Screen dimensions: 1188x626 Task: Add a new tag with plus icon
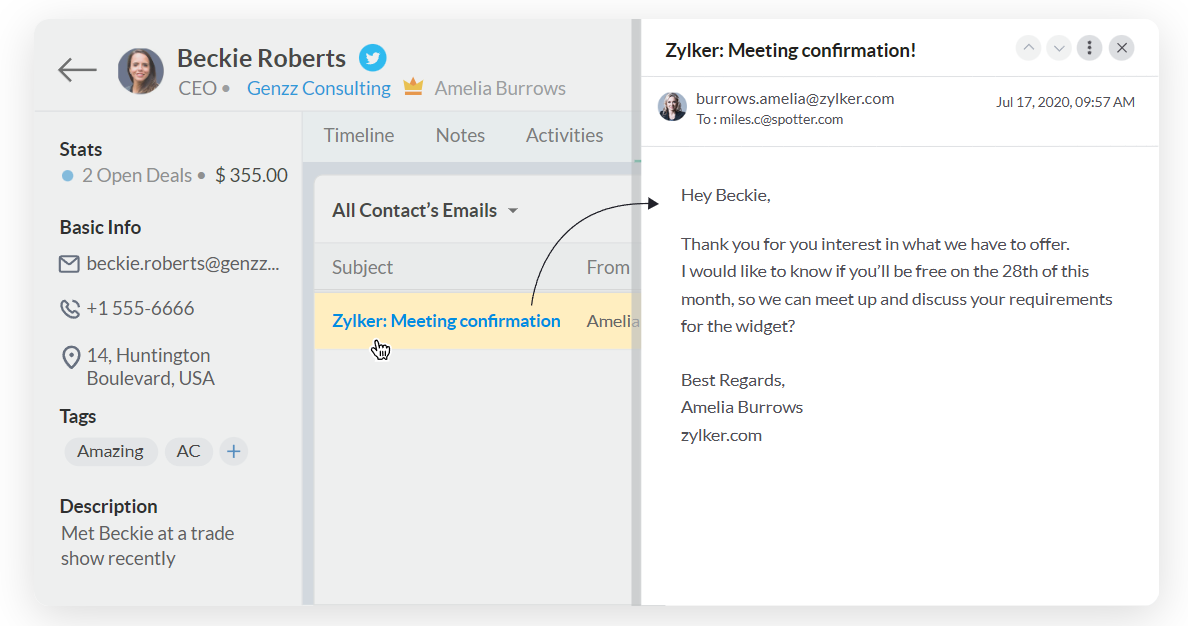(x=233, y=452)
